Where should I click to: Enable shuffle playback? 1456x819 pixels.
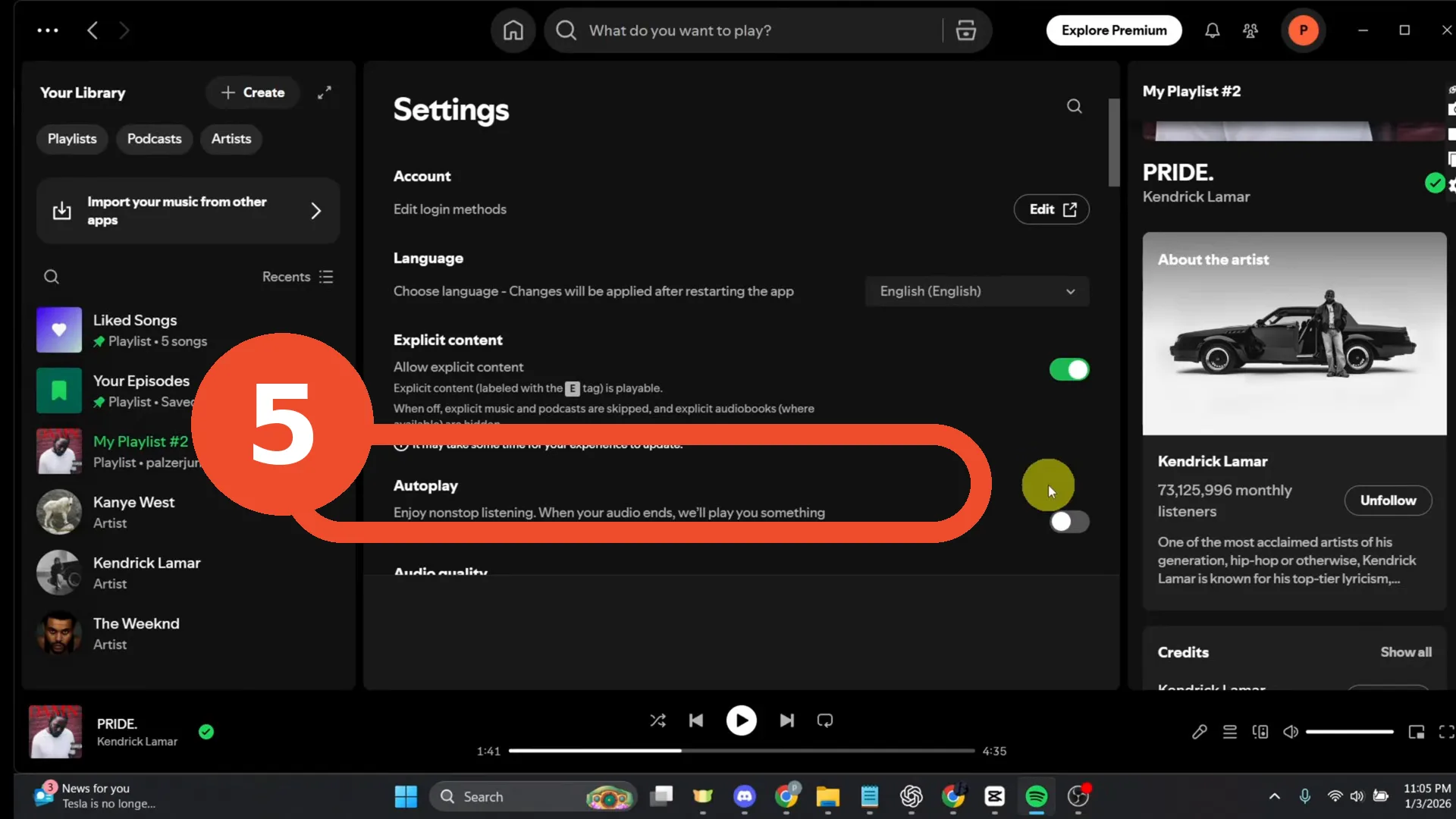(657, 720)
